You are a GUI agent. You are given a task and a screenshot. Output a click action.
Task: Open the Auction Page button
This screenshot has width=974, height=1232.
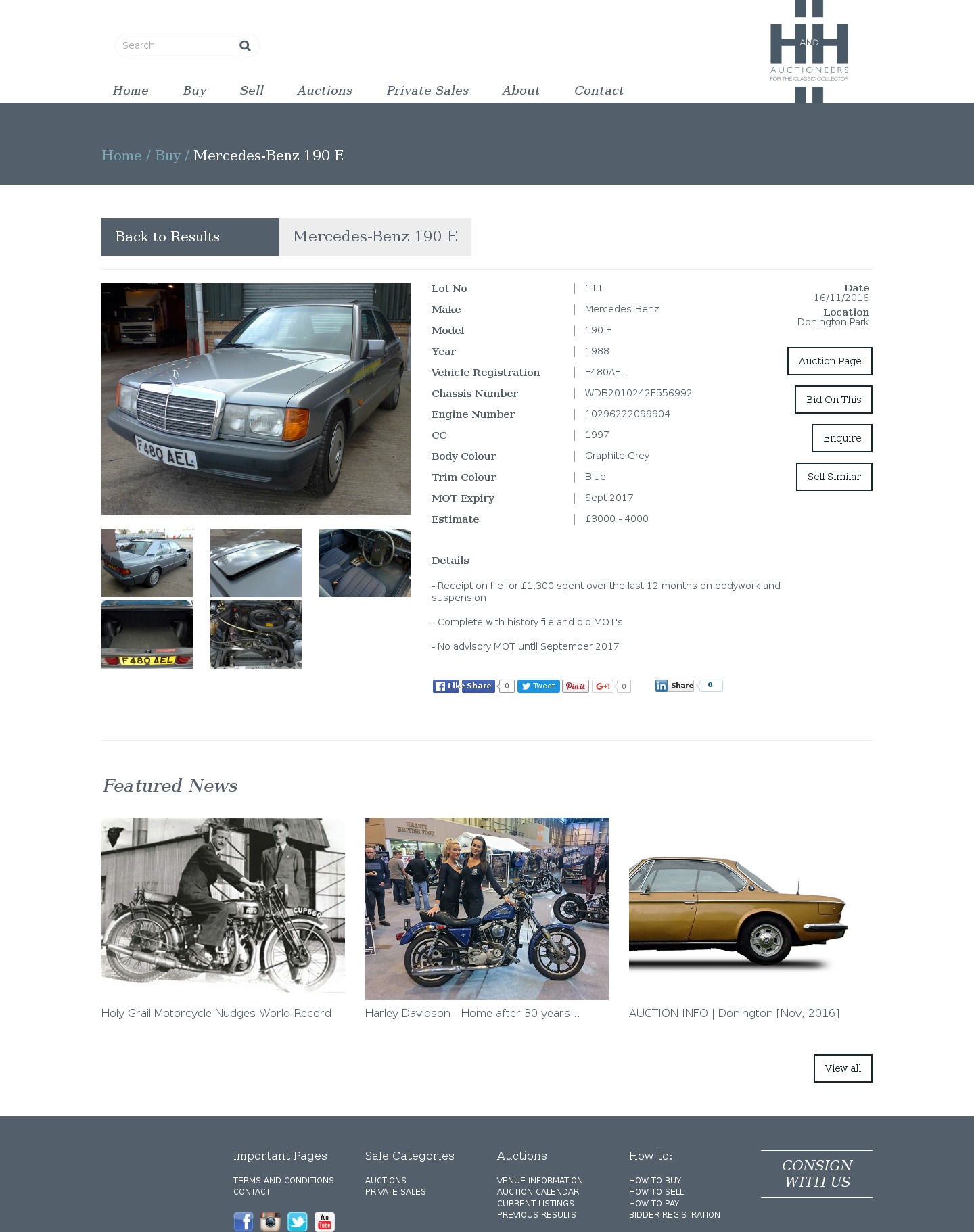pyautogui.click(x=830, y=361)
